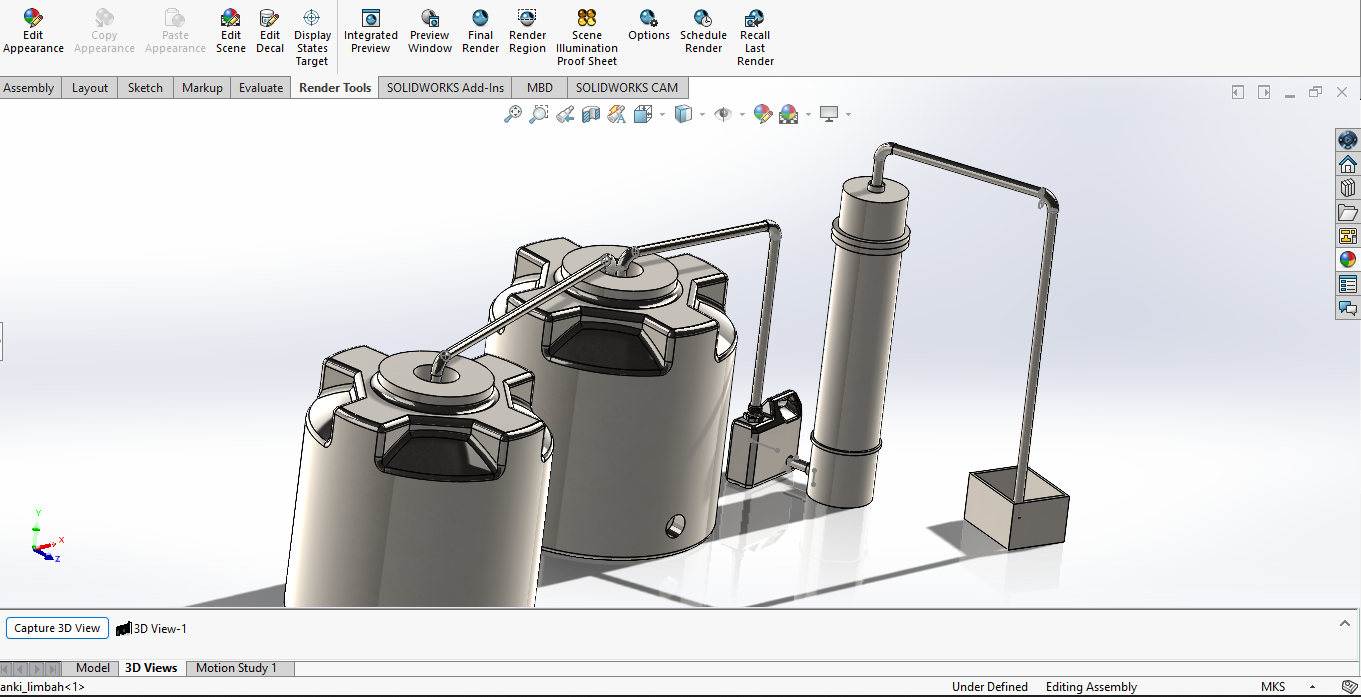The width and height of the screenshot is (1361, 697).
Task: Start the Integrated Preview
Action: coord(370,31)
